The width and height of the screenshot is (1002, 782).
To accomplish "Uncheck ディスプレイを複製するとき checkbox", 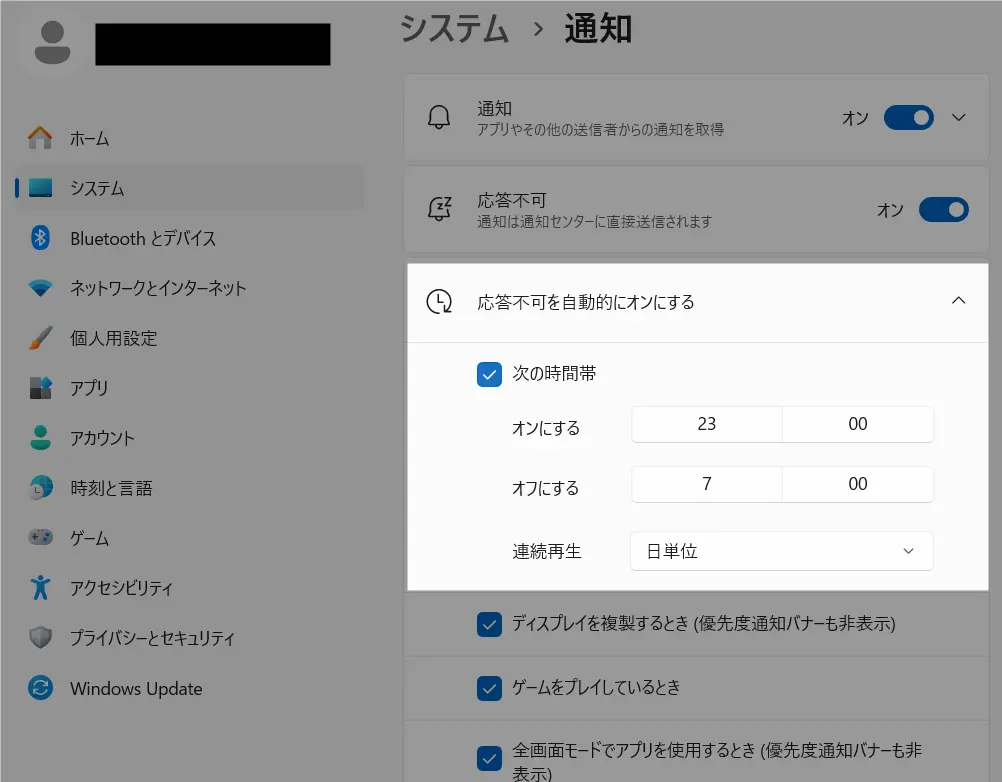I will [489, 624].
